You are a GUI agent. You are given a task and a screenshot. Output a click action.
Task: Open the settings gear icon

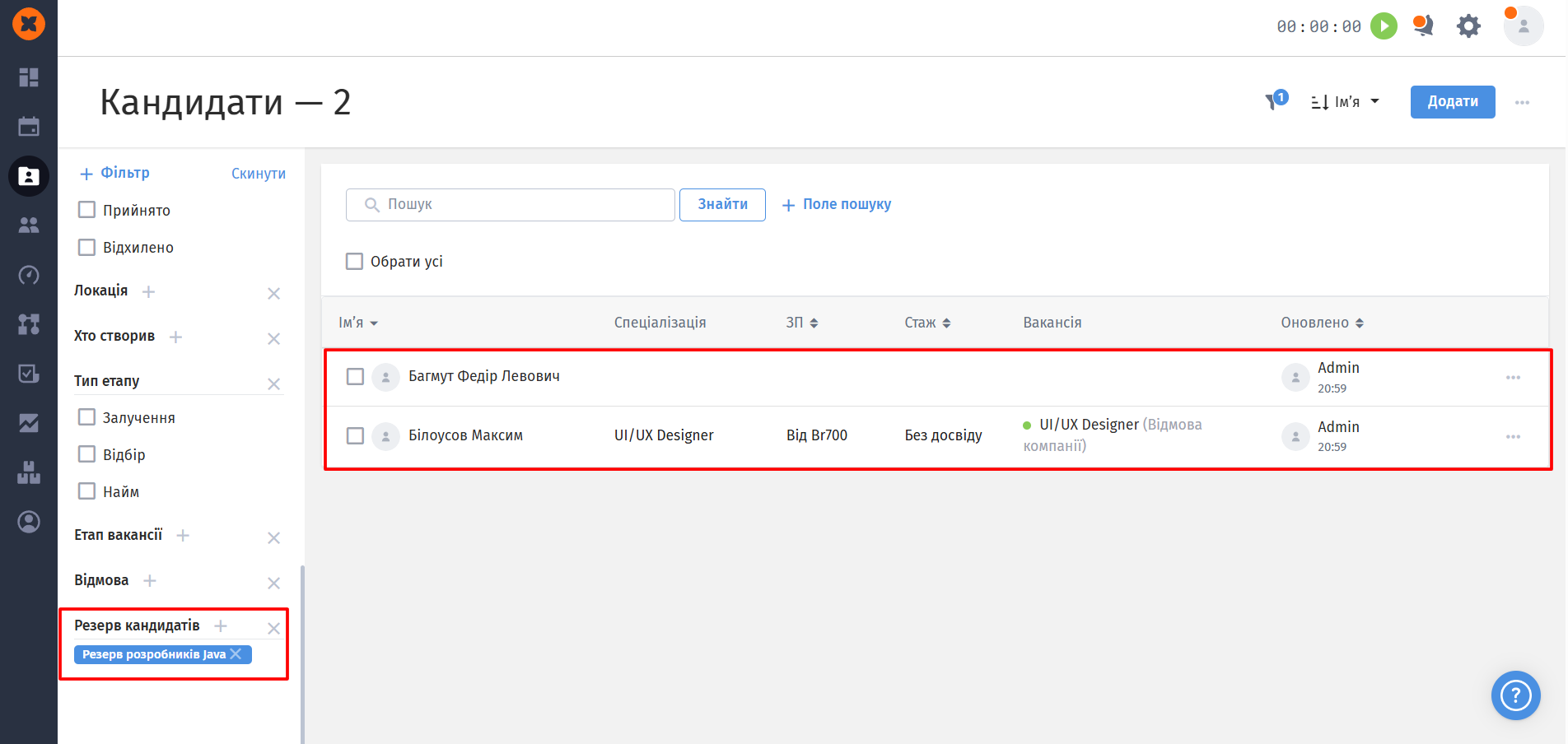[1468, 26]
